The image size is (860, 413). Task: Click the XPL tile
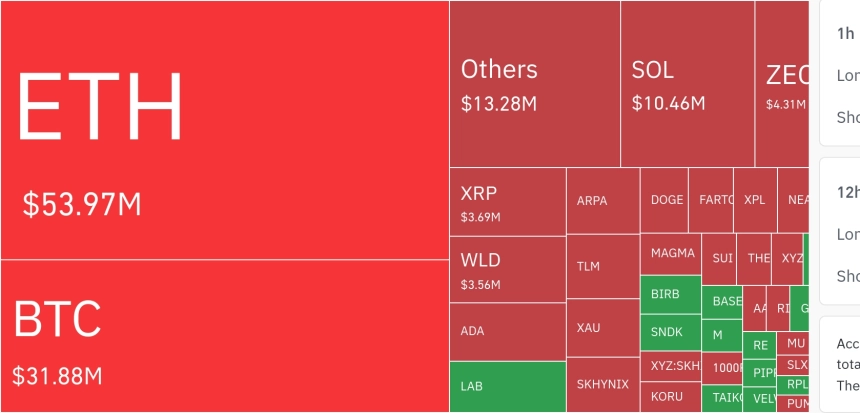[x=755, y=200]
